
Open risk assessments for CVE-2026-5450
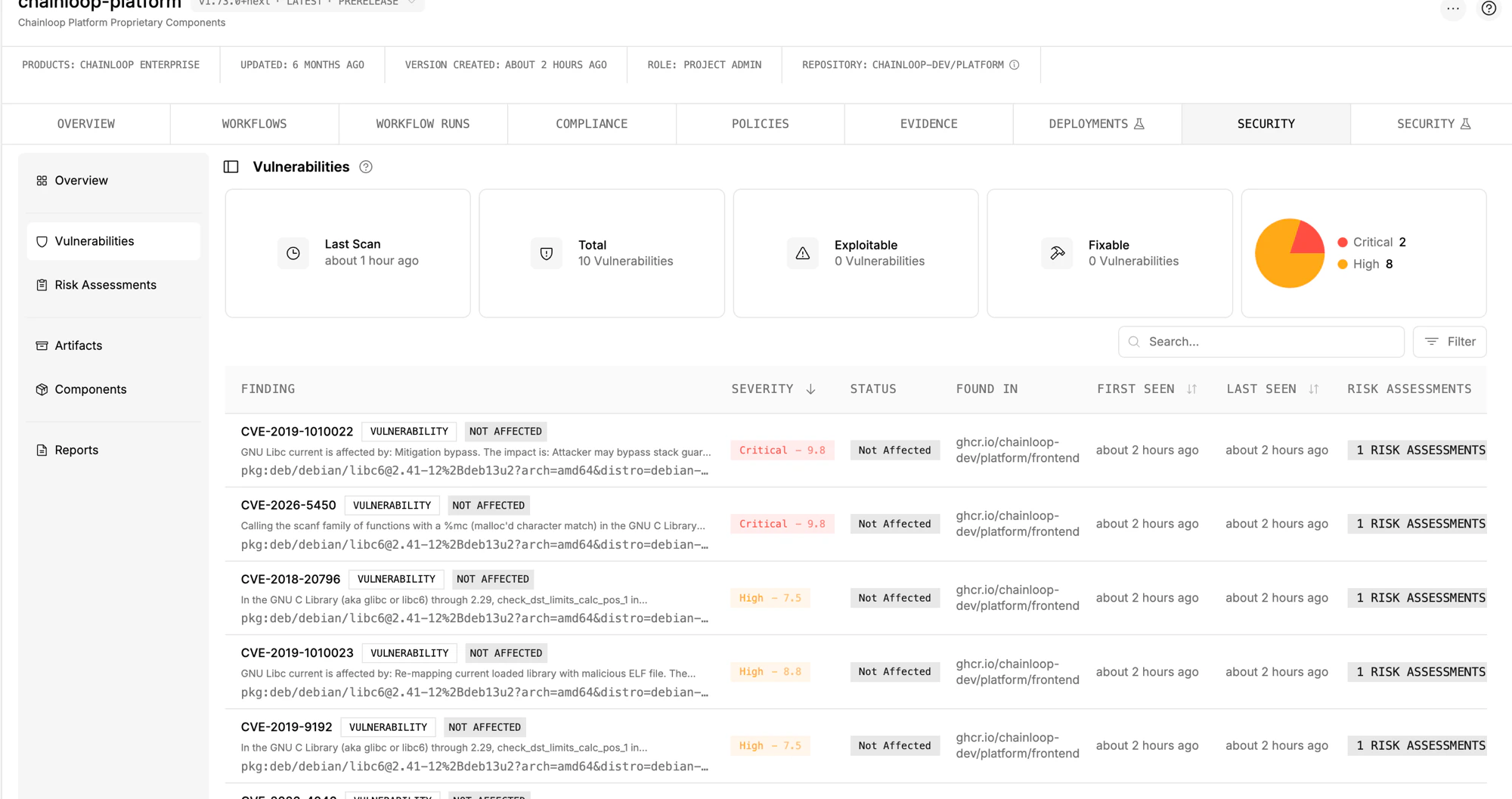[x=1417, y=524]
